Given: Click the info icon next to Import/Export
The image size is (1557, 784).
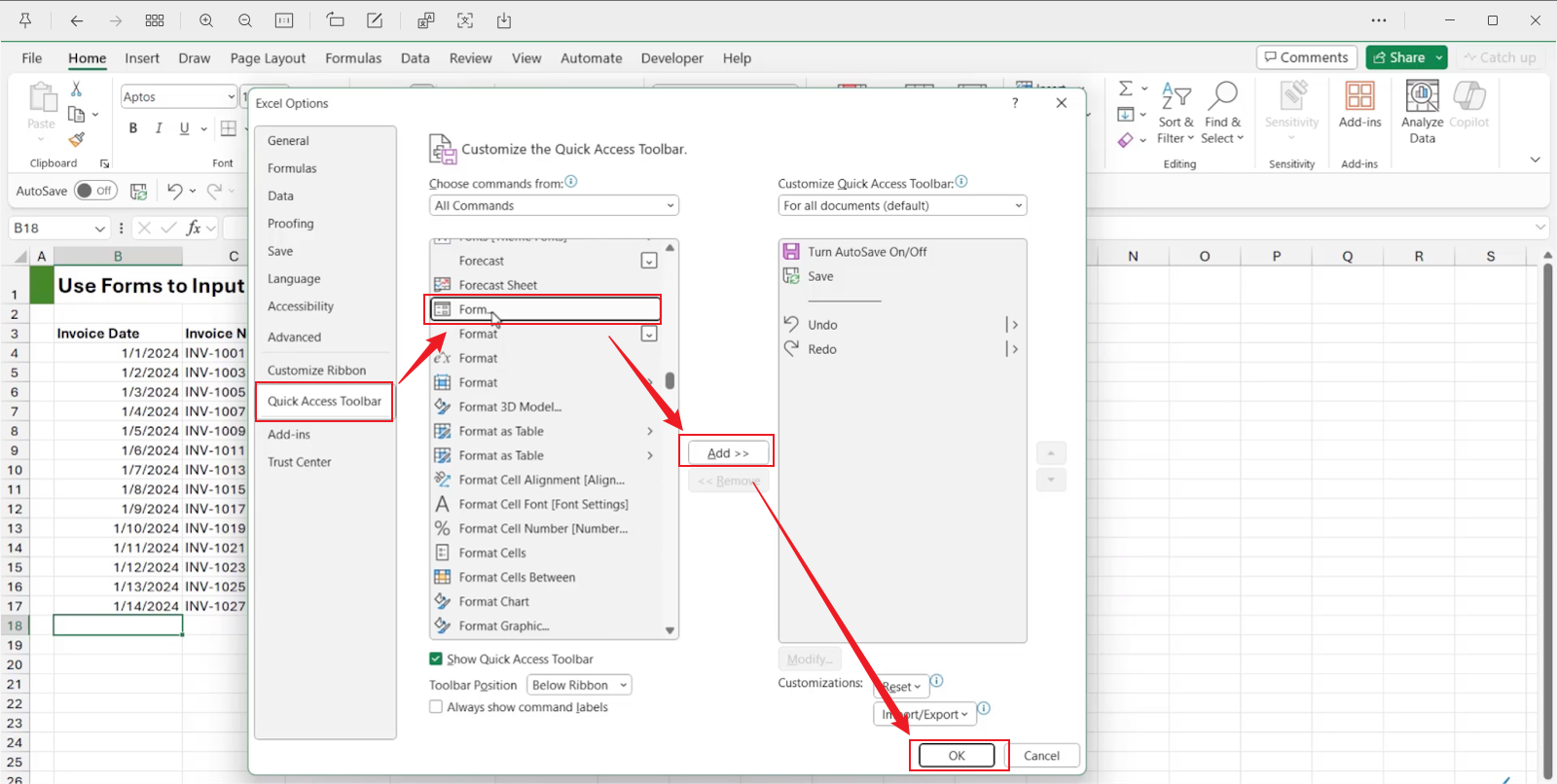Looking at the screenshot, I should [984, 708].
